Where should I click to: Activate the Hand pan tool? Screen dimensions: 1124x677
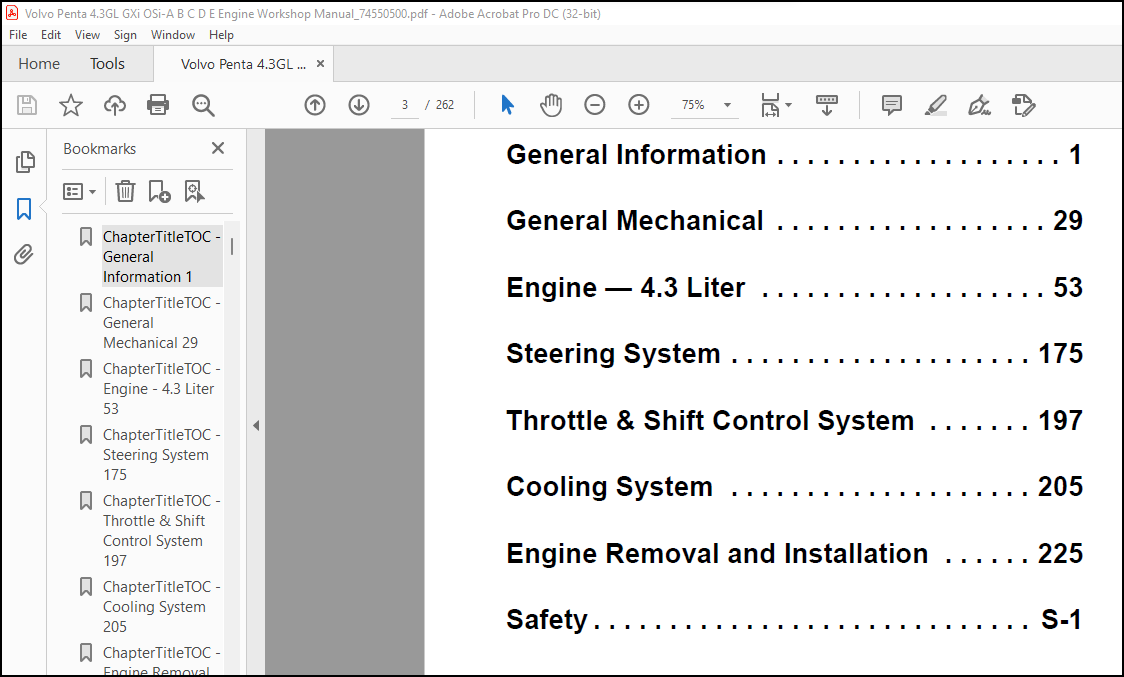coord(551,105)
